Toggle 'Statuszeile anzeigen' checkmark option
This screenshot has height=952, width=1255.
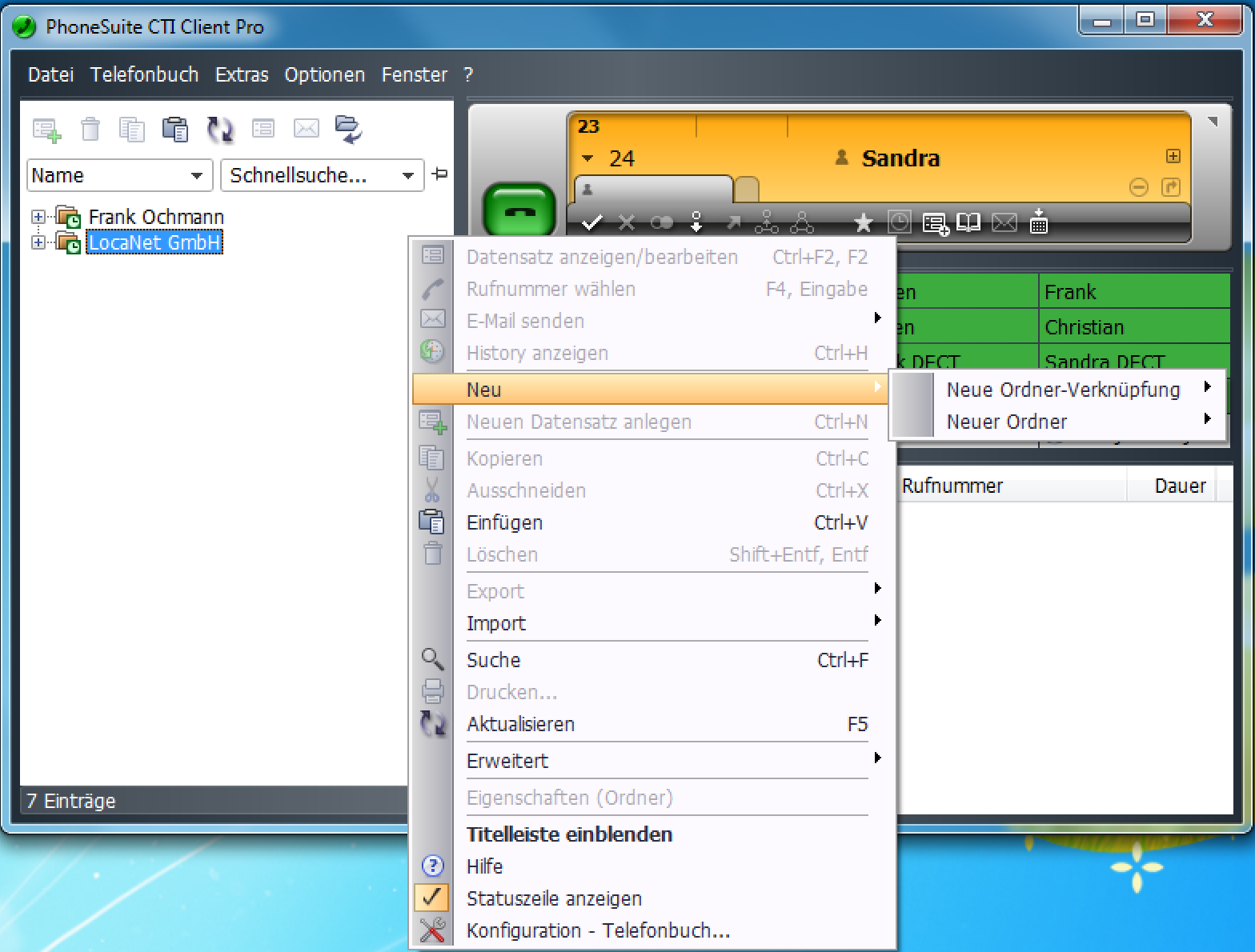[554, 898]
